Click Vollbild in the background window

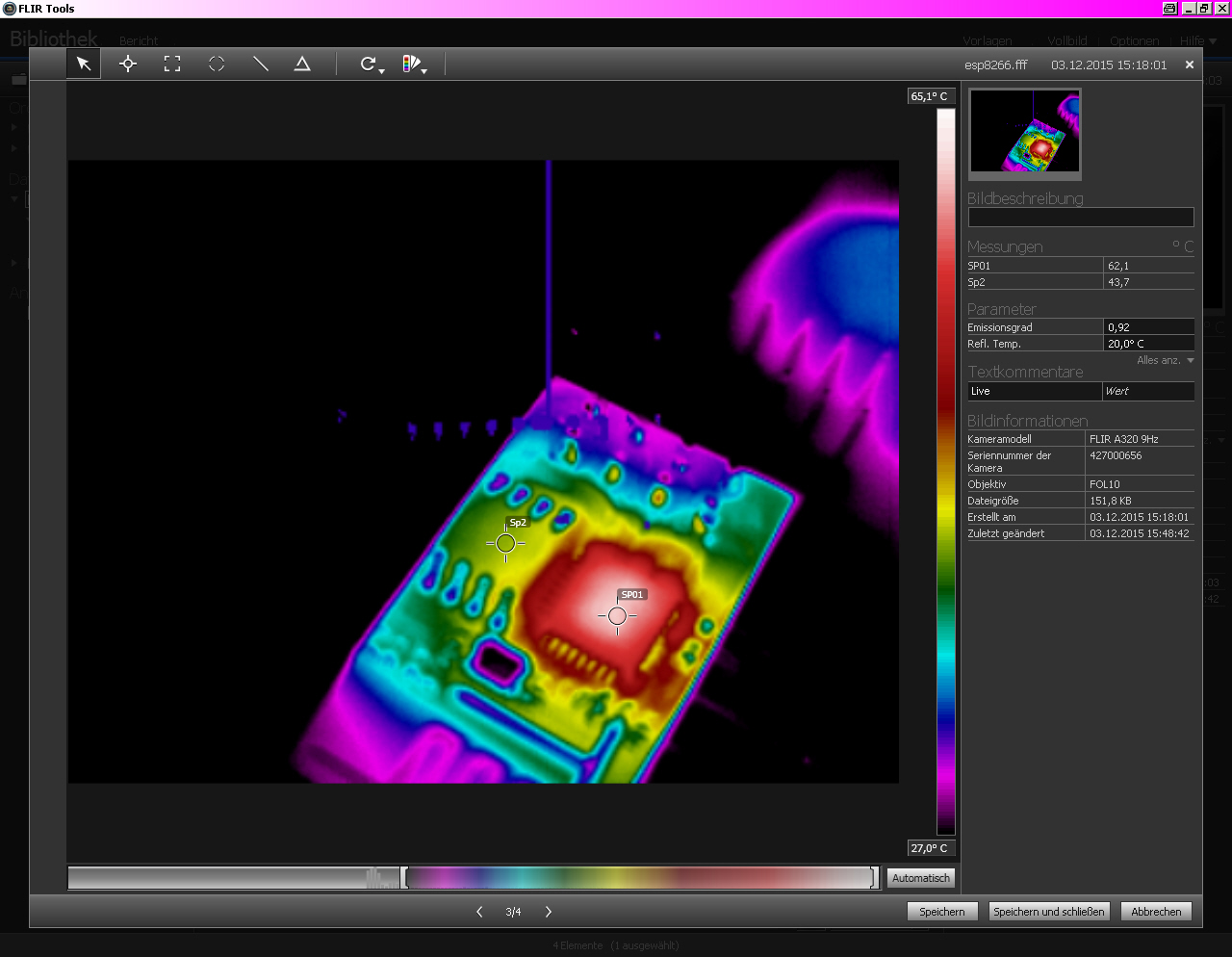1067,41
